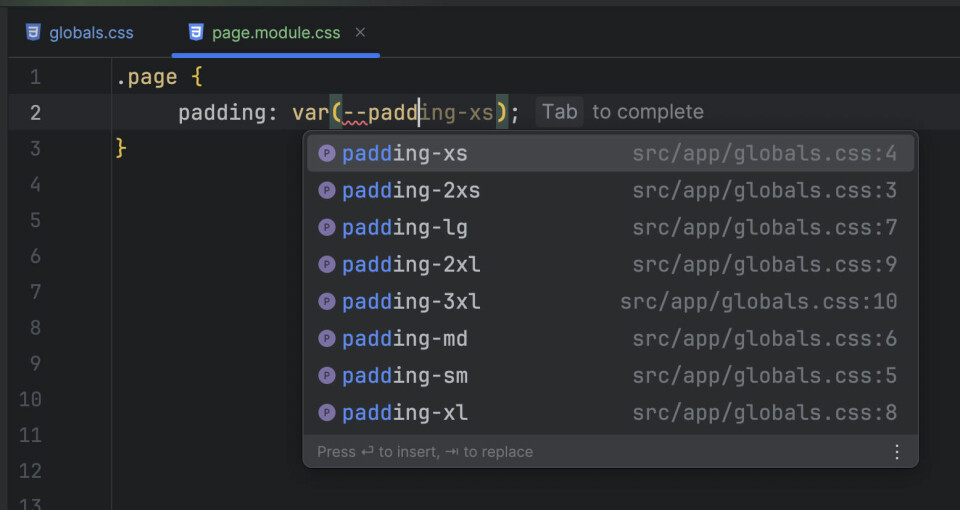Choose padding-2xl completion suggestion

click(610, 264)
